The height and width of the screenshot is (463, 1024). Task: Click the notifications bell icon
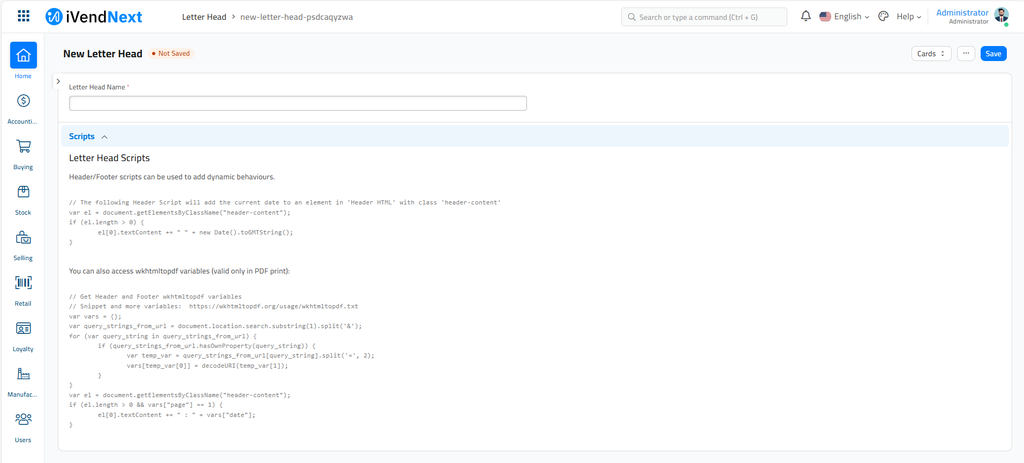pyautogui.click(x=805, y=17)
